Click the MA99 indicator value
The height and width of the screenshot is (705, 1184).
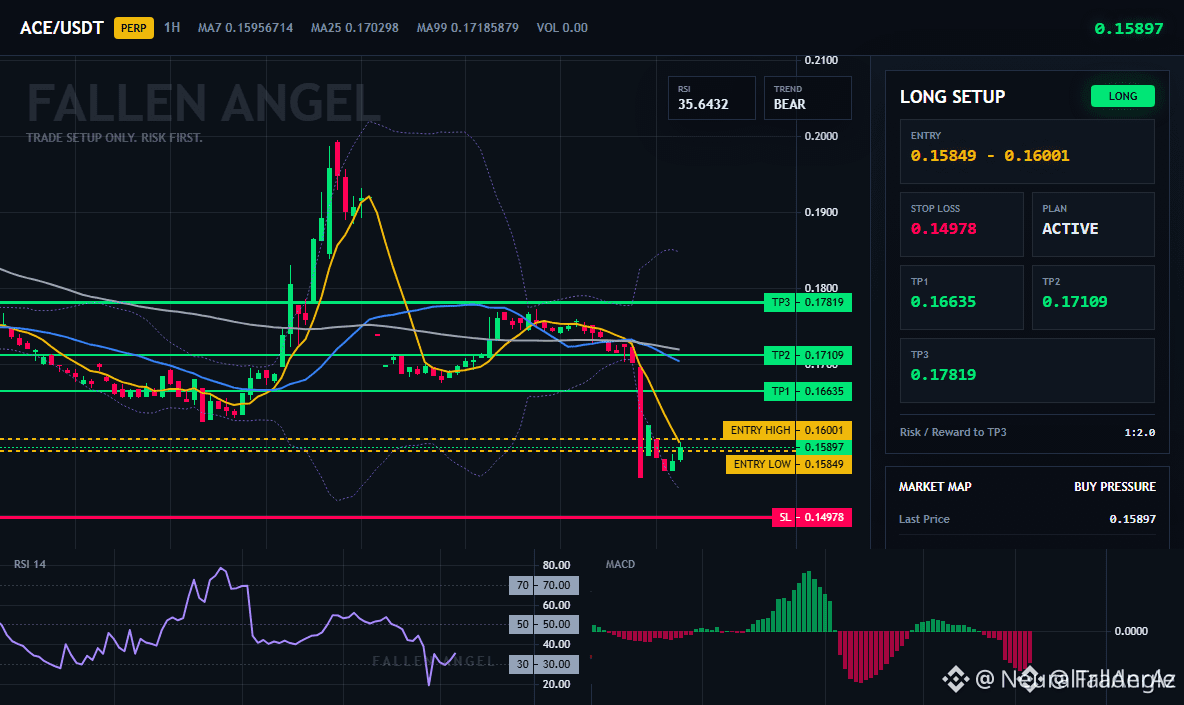pyautogui.click(x=467, y=28)
